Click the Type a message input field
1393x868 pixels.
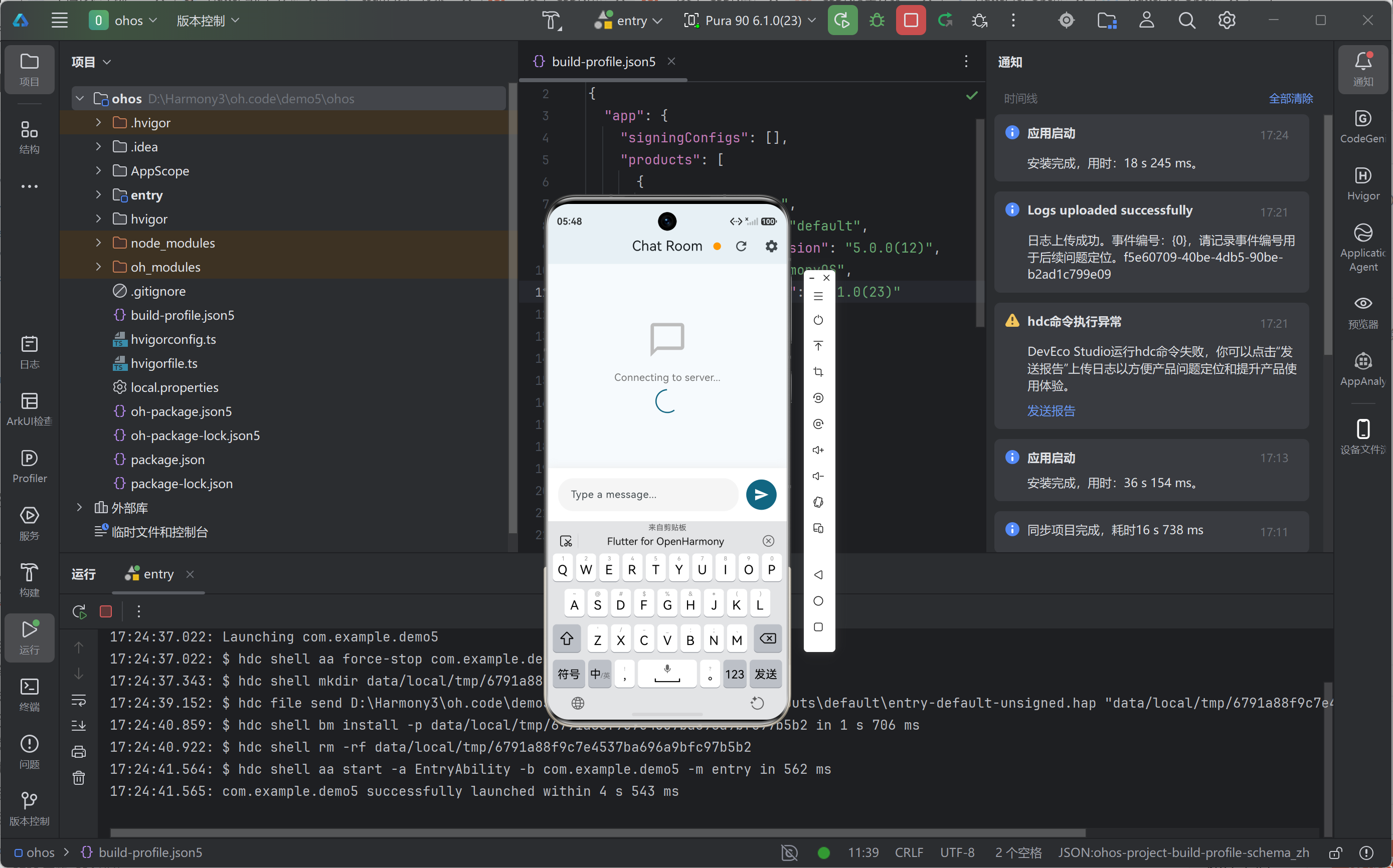[647, 494]
